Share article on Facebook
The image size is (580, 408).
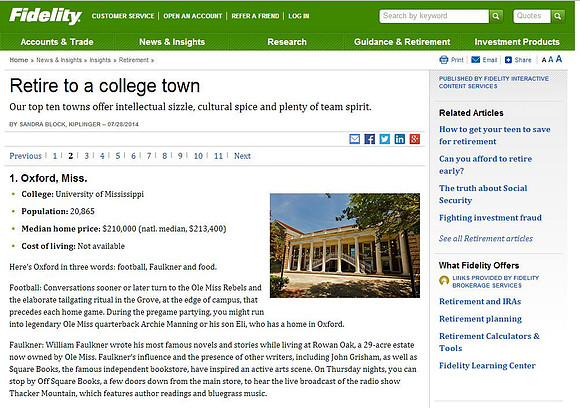(370, 139)
